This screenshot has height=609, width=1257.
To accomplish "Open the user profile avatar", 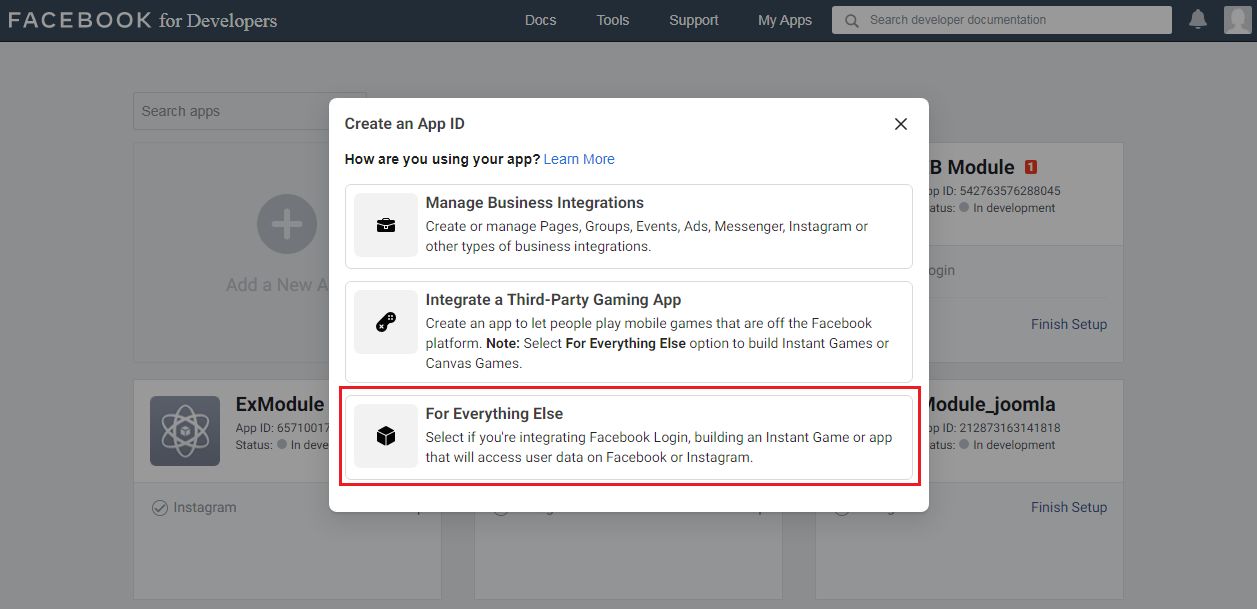I will coord(1237,20).
